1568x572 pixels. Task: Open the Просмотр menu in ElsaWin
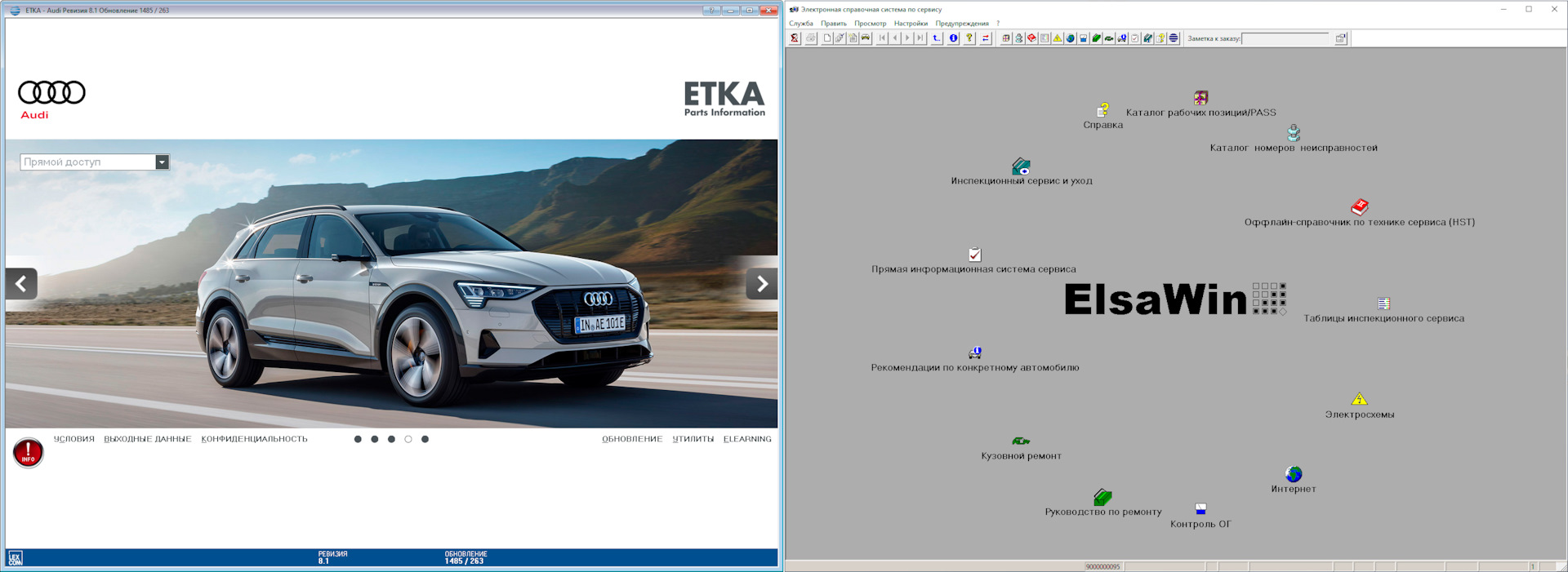tap(871, 24)
